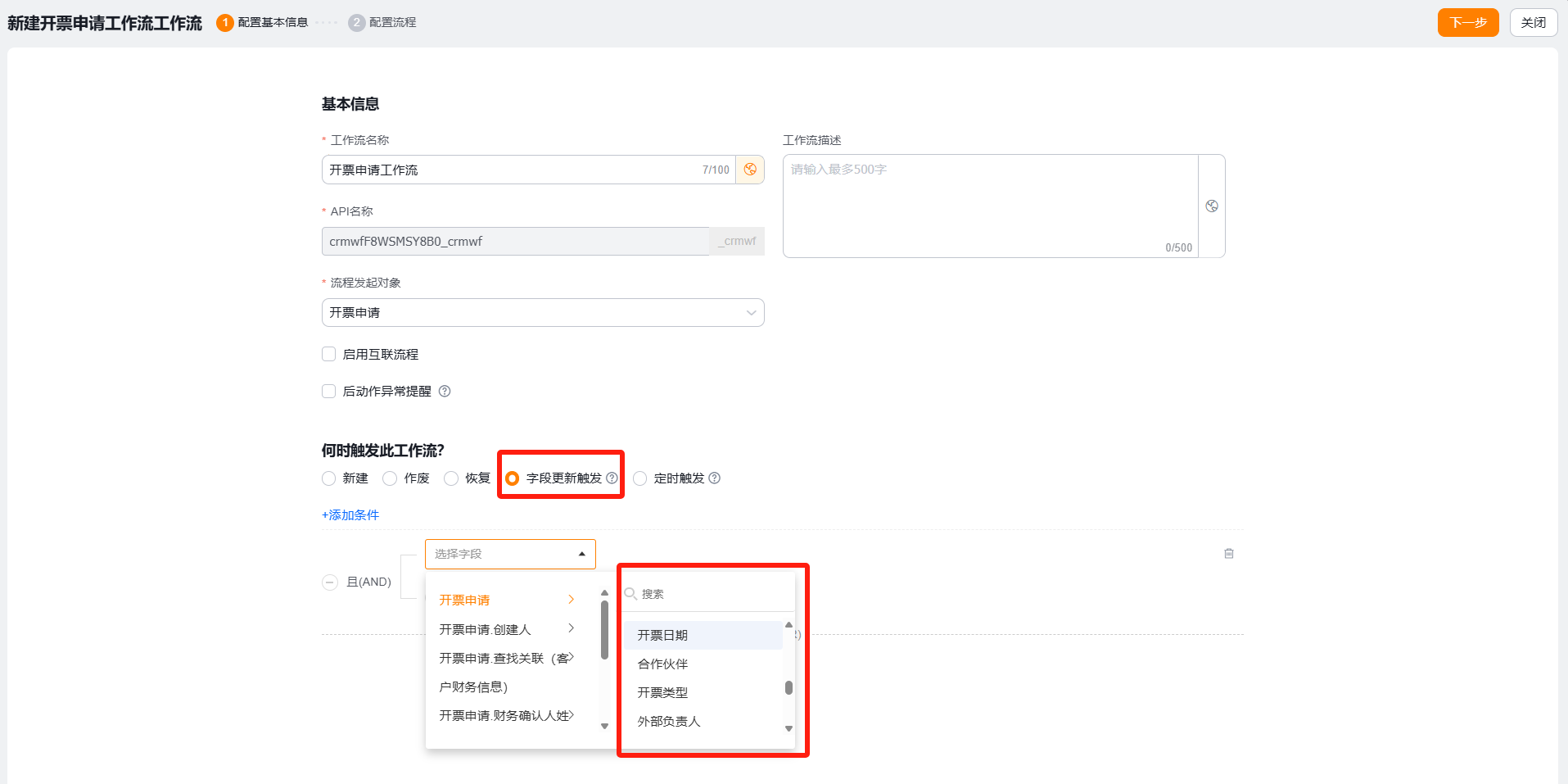
Task: Click the 下一步 button
Action: tap(1467, 23)
